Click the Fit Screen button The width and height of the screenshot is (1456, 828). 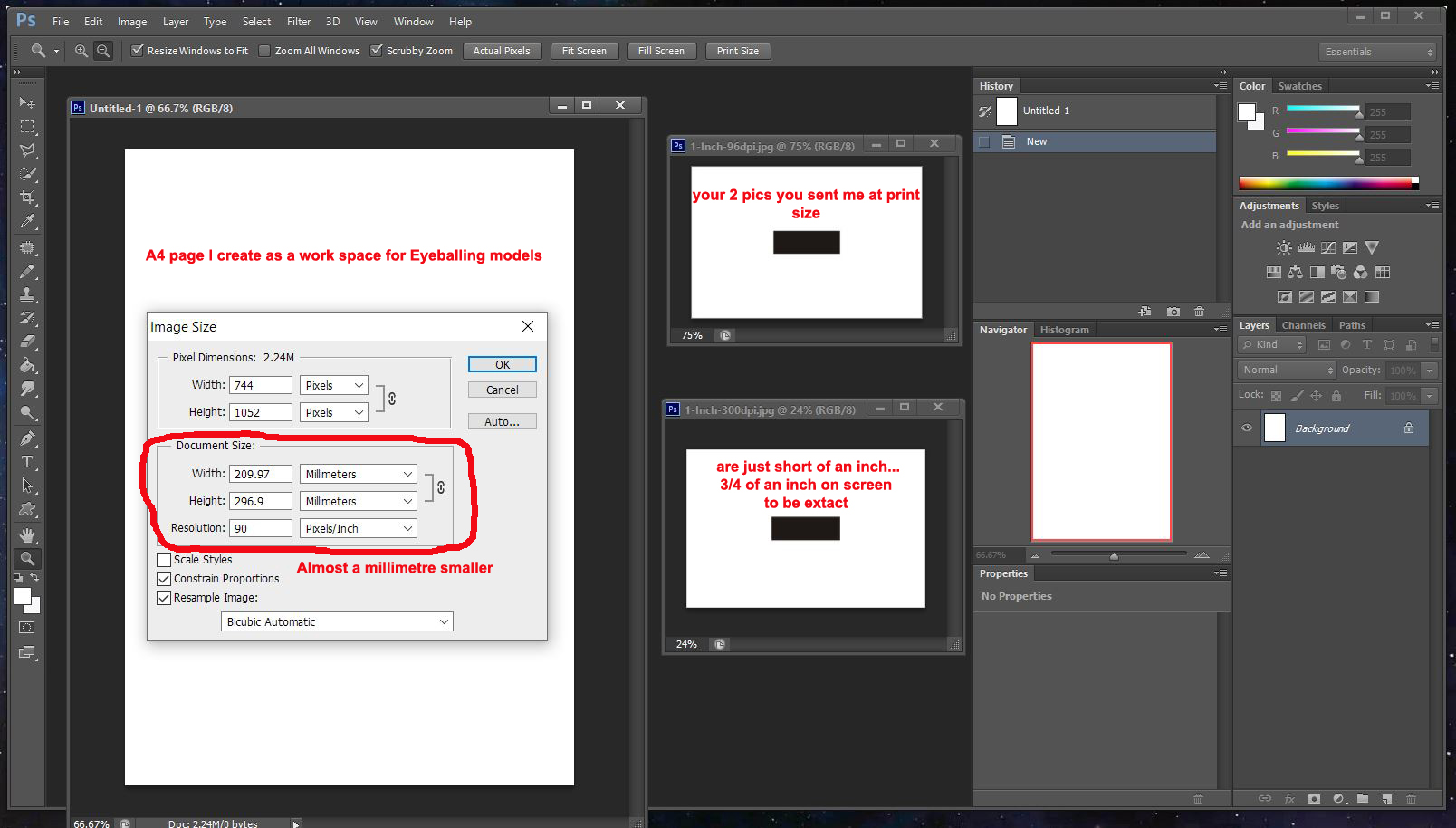click(x=584, y=51)
